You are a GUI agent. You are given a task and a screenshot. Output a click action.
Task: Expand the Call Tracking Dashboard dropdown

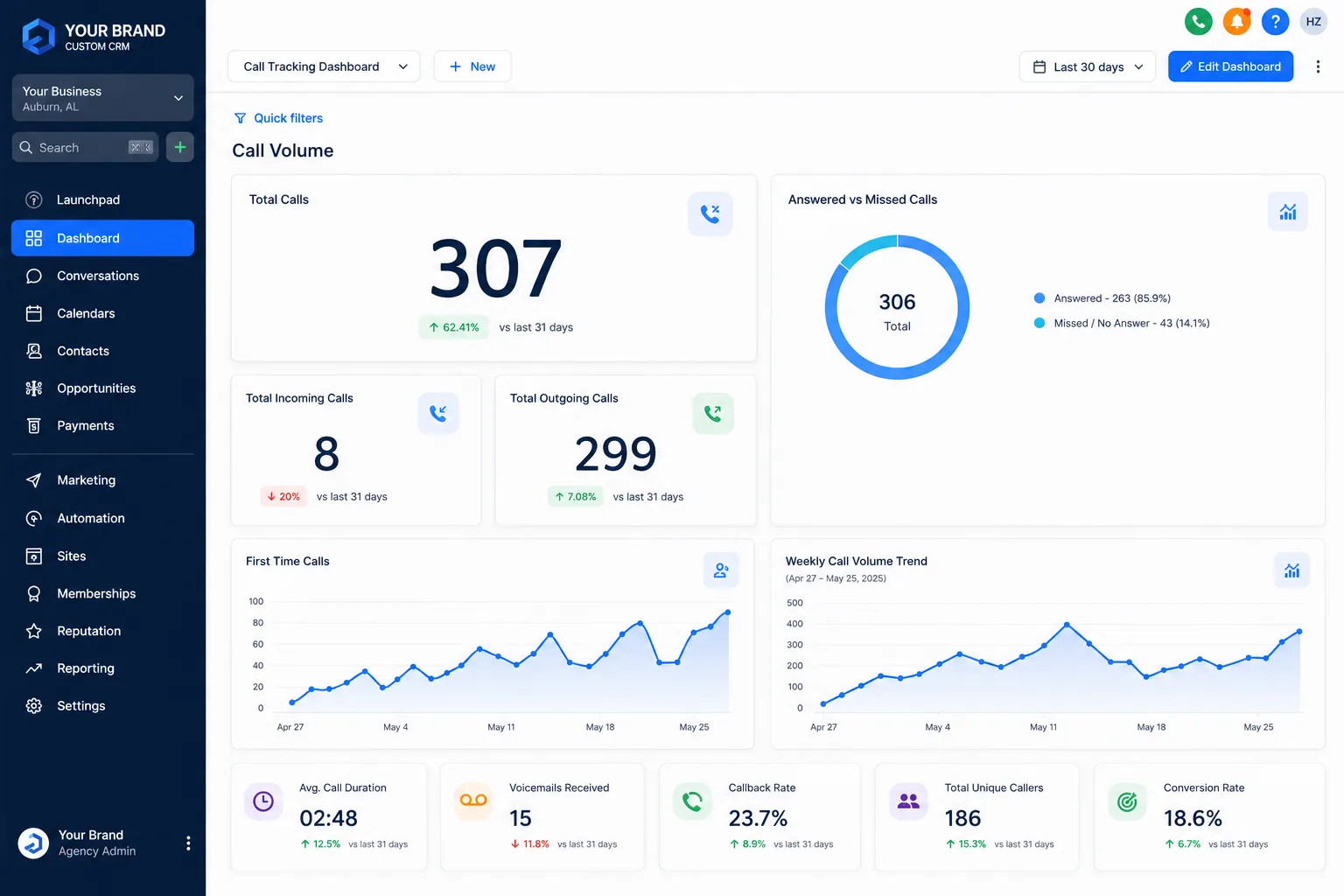coord(324,66)
